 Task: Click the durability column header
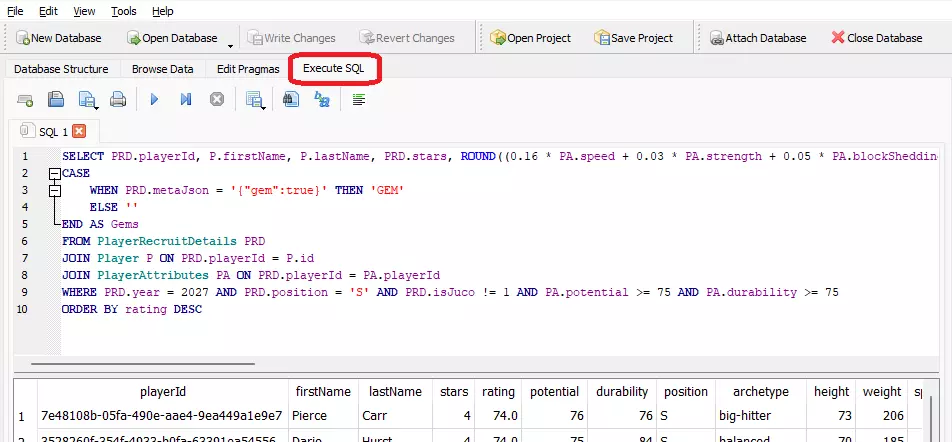click(622, 392)
